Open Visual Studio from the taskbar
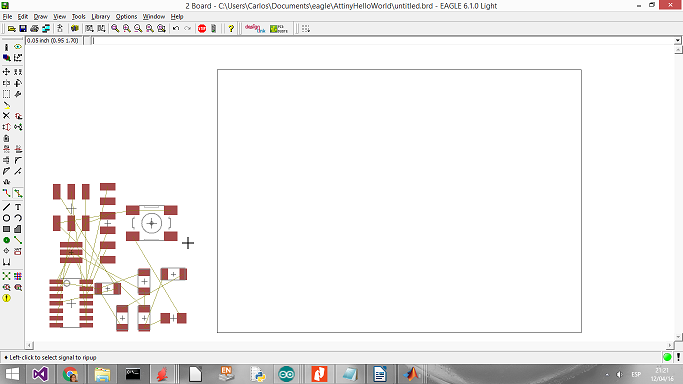Screen dimensions: 683x384 click(40, 374)
